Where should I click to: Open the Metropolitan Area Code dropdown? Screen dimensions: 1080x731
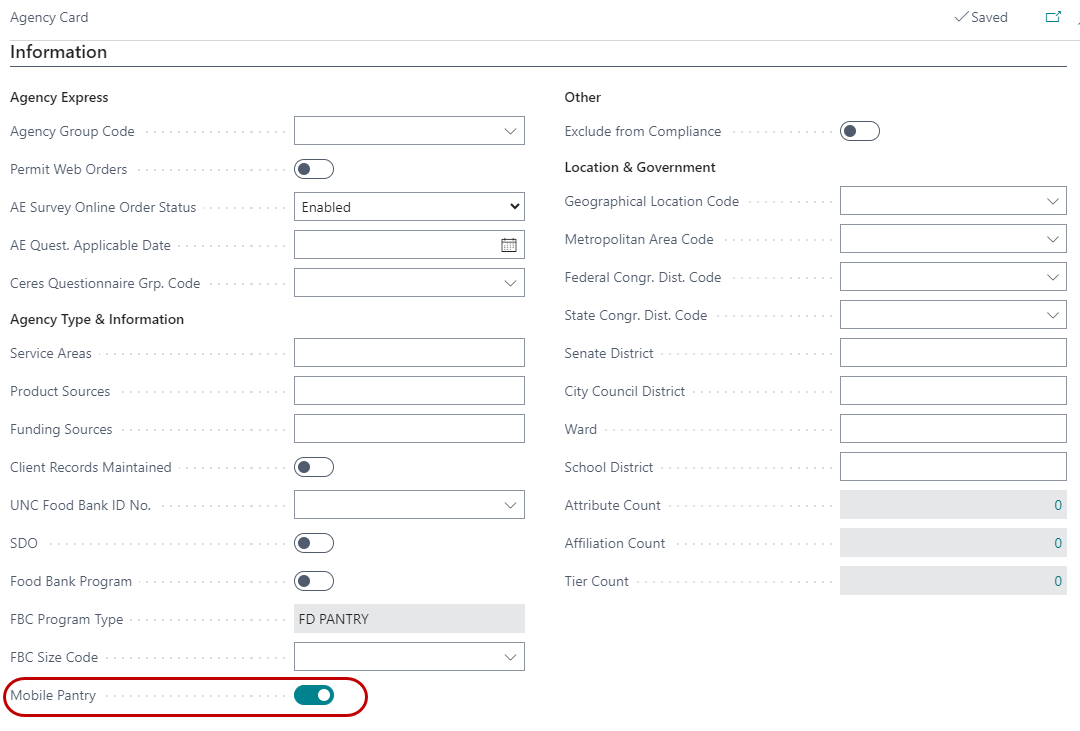[1053, 239]
